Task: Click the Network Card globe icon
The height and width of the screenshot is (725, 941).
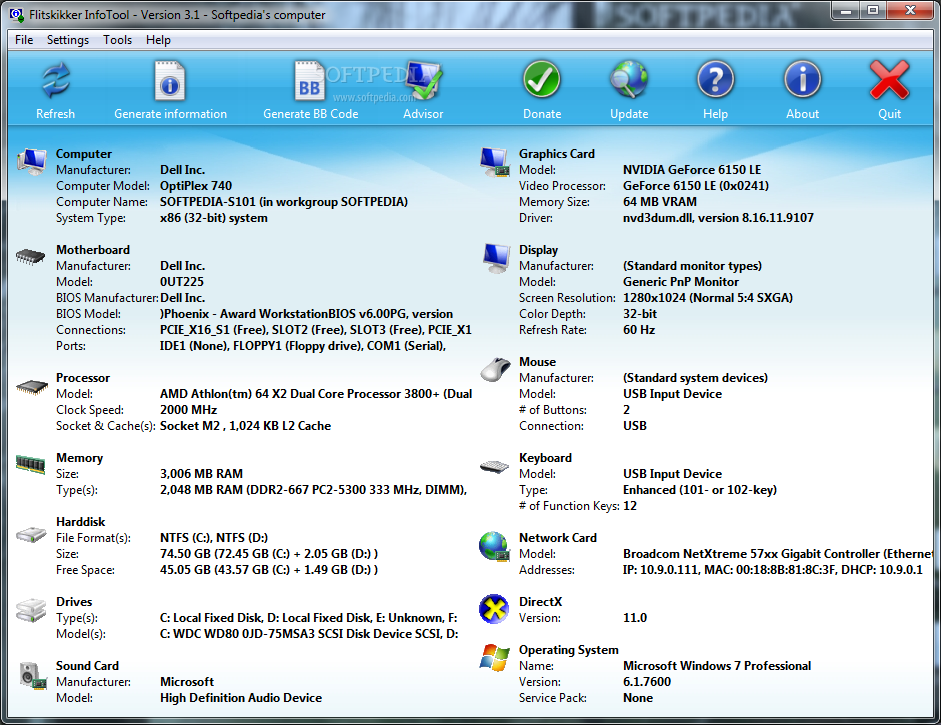Action: [x=495, y=547]
